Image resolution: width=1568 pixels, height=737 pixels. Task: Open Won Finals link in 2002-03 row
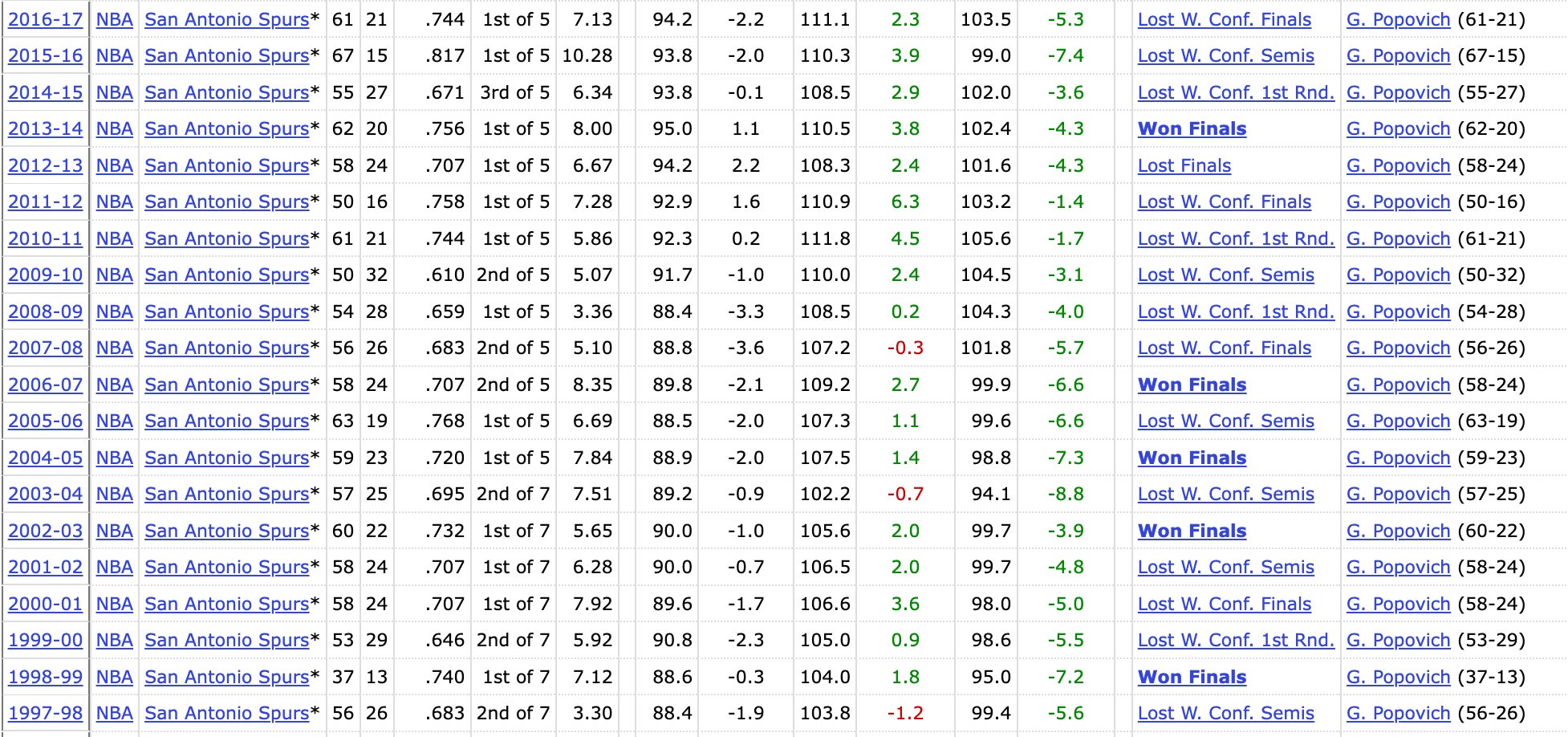[1192, 531]
